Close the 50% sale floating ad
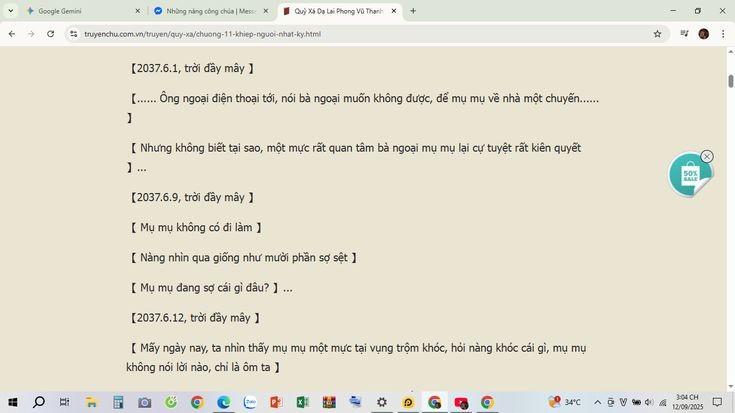Viewport: 735px width, 413px height. [707, 157]
